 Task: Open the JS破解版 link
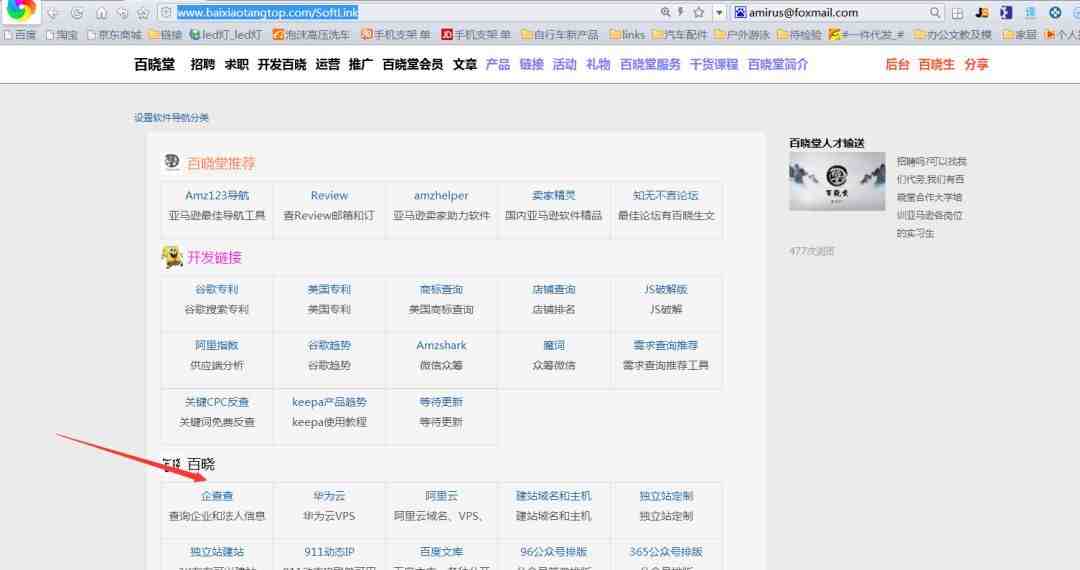click(x=666, y=289)
